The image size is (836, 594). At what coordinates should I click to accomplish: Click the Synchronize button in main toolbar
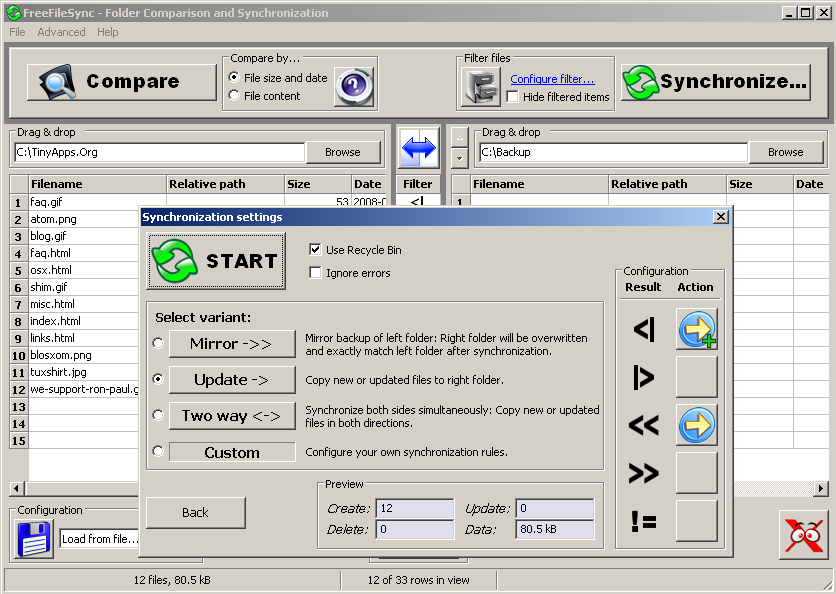tap(716, 82)
